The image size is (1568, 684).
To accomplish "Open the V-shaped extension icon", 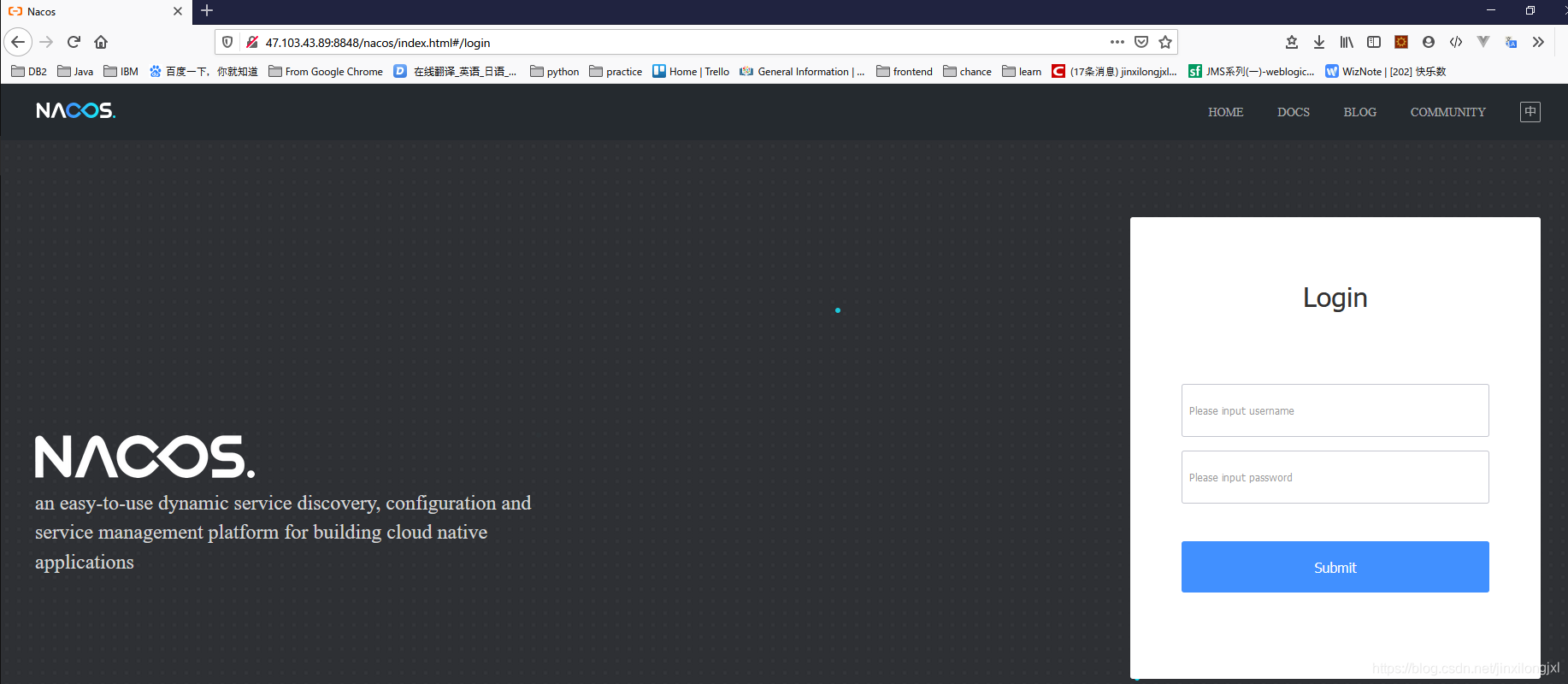I will [1483, 42].
